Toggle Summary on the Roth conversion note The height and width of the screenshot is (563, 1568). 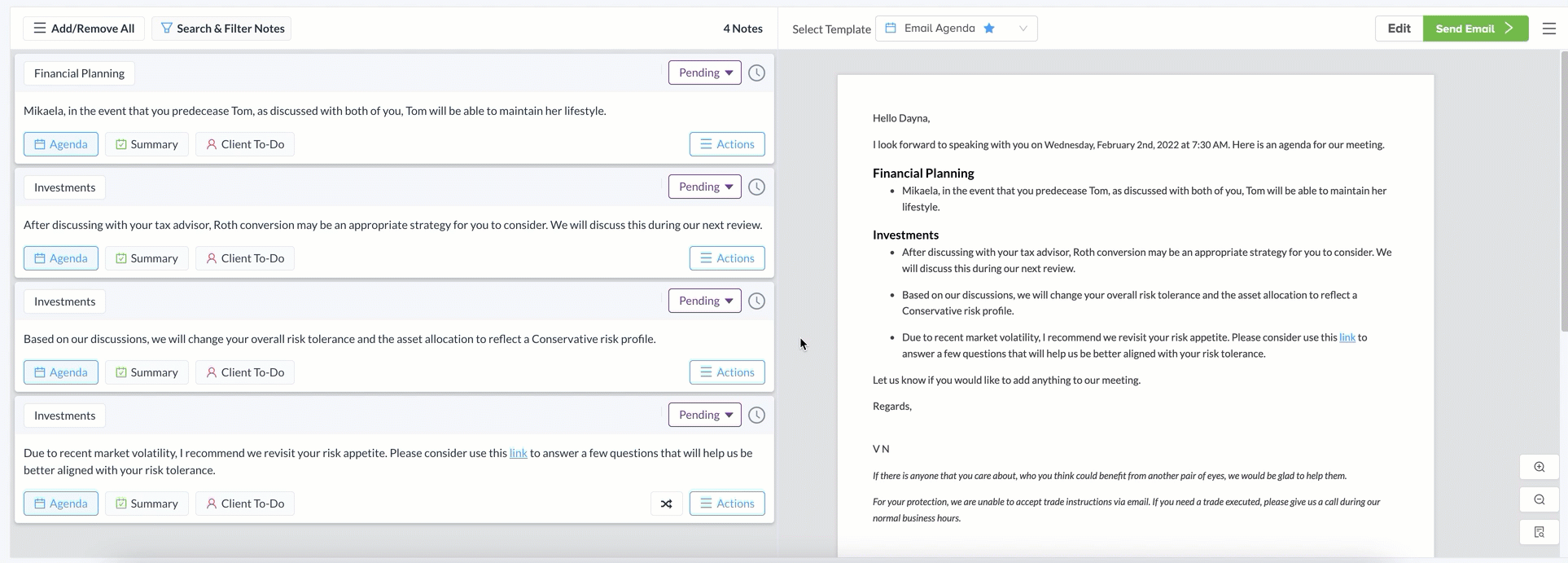147,258
